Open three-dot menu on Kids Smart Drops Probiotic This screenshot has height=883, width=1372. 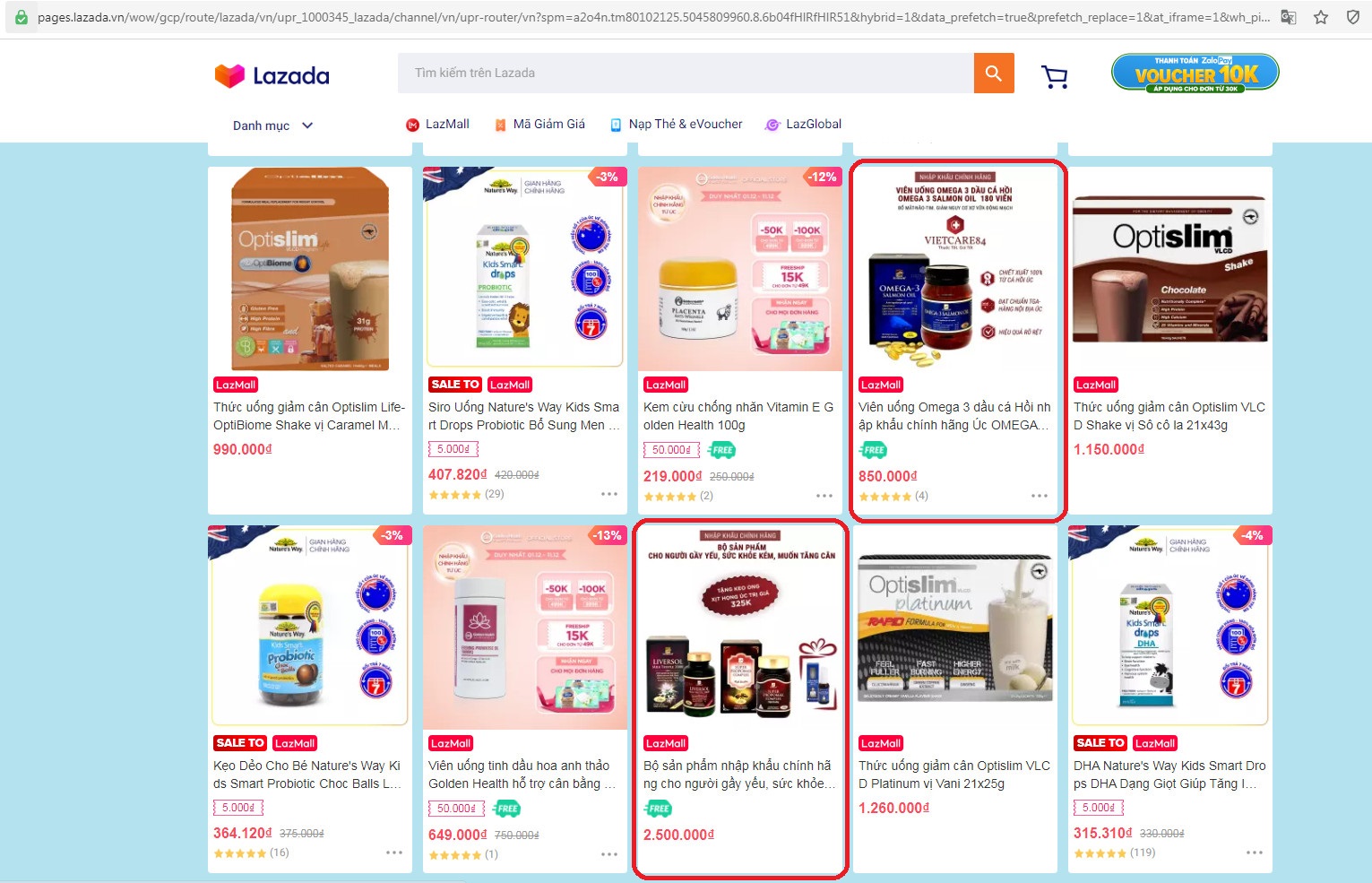(609, 494)
